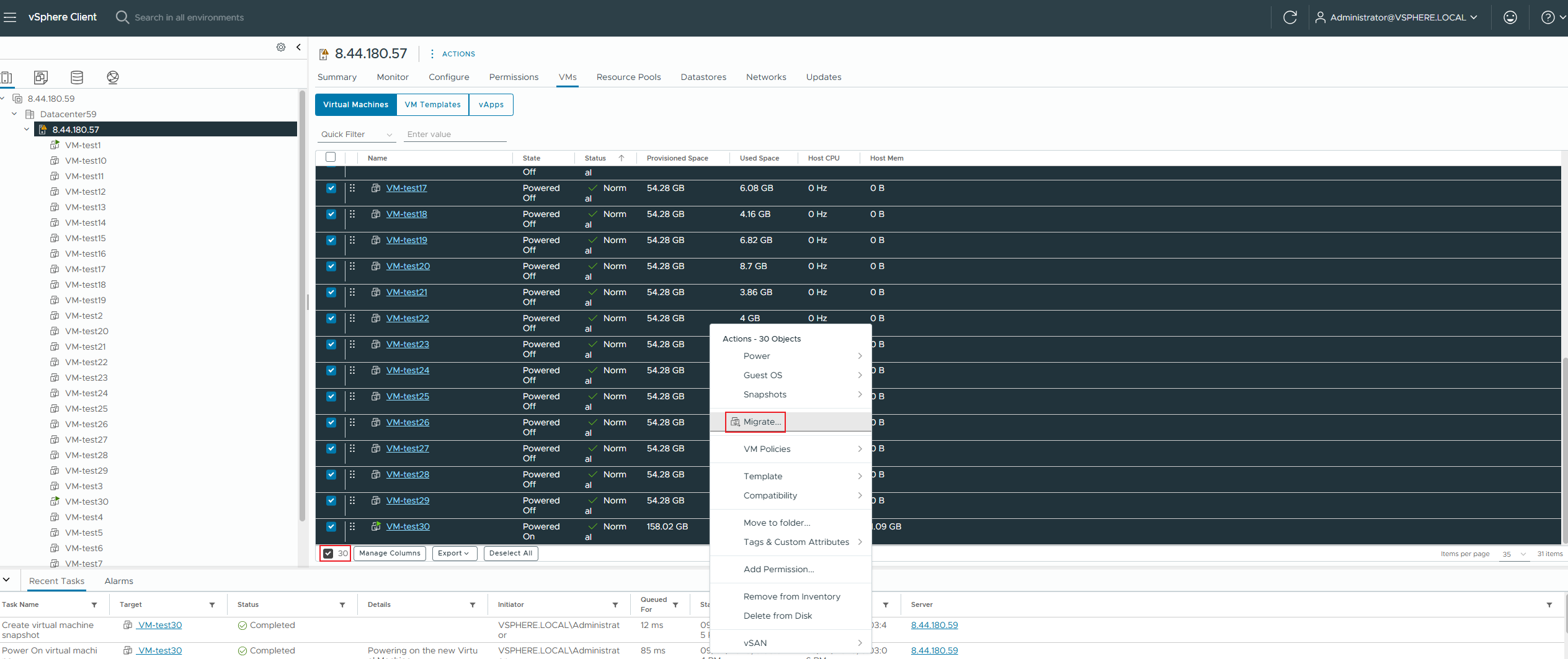Screen dimensions: 1568x659
Task: Open the VM Templates tab
Action: (x=433, y=105)
